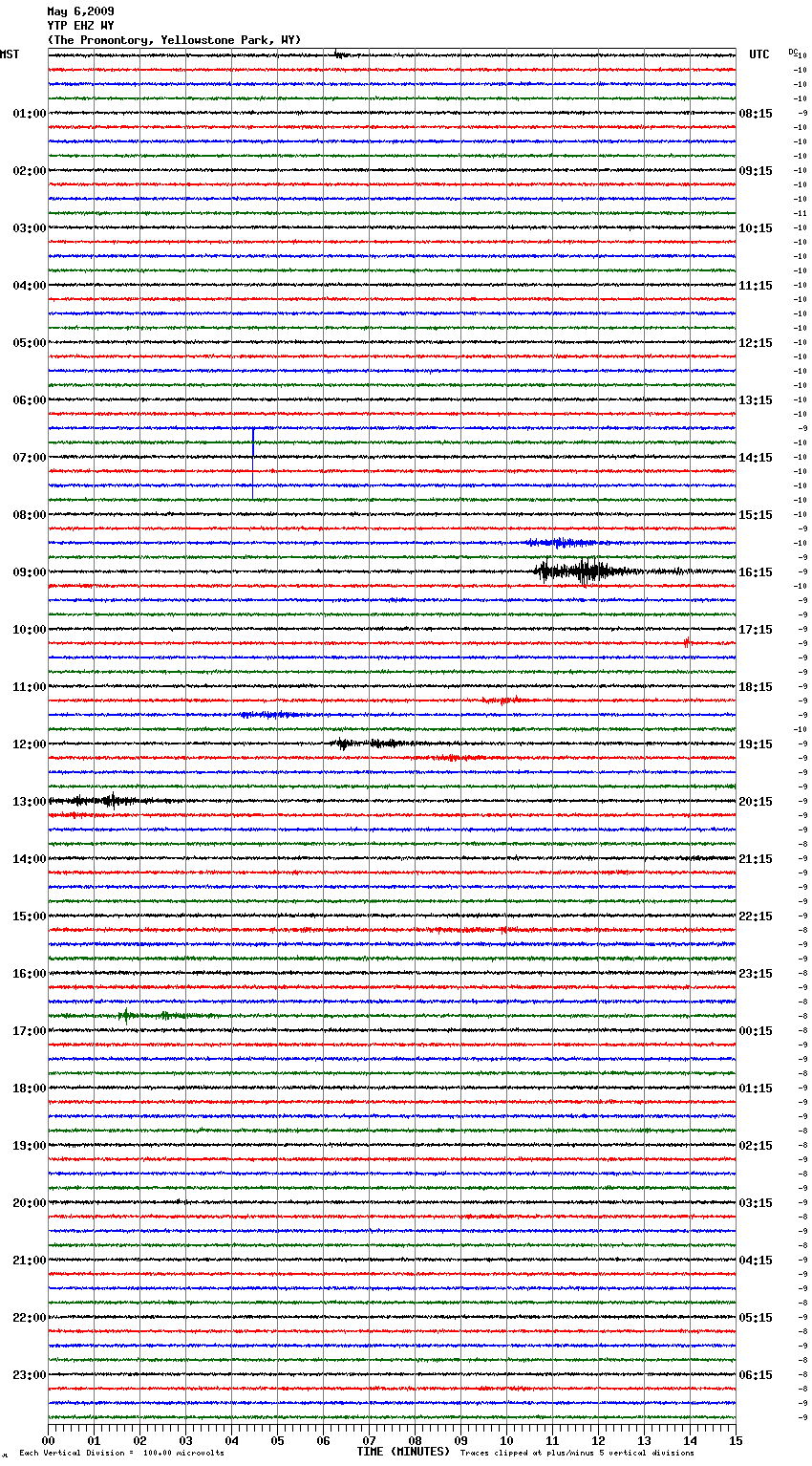Click the "16:00" MST time label
This screenshot has height=1466, width=812.
point(30,974)
